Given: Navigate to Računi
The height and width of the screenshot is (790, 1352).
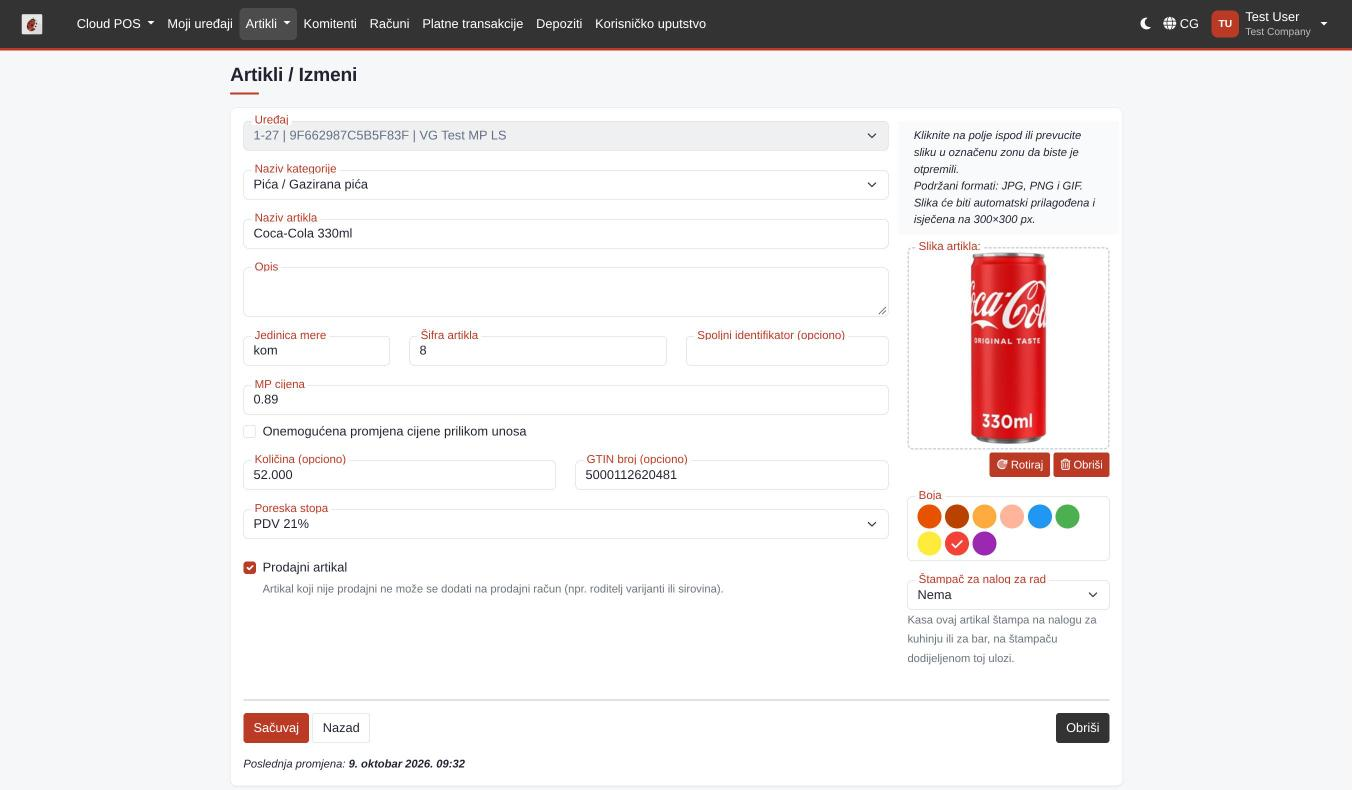Looking at the screenshot, I should coord(389,24).
